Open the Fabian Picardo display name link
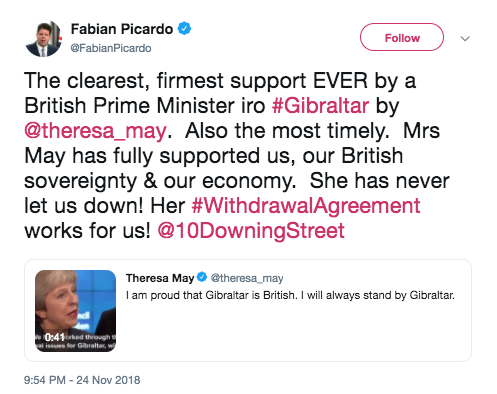 [122, 29]
